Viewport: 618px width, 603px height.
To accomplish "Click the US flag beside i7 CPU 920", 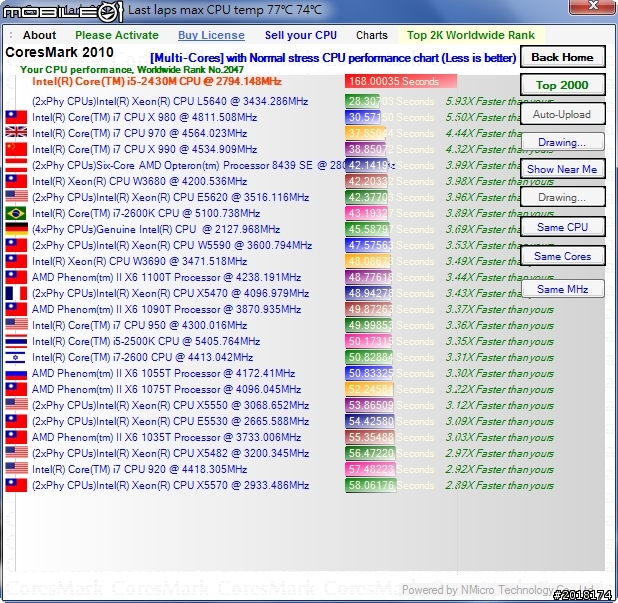I will coord(16,469).
